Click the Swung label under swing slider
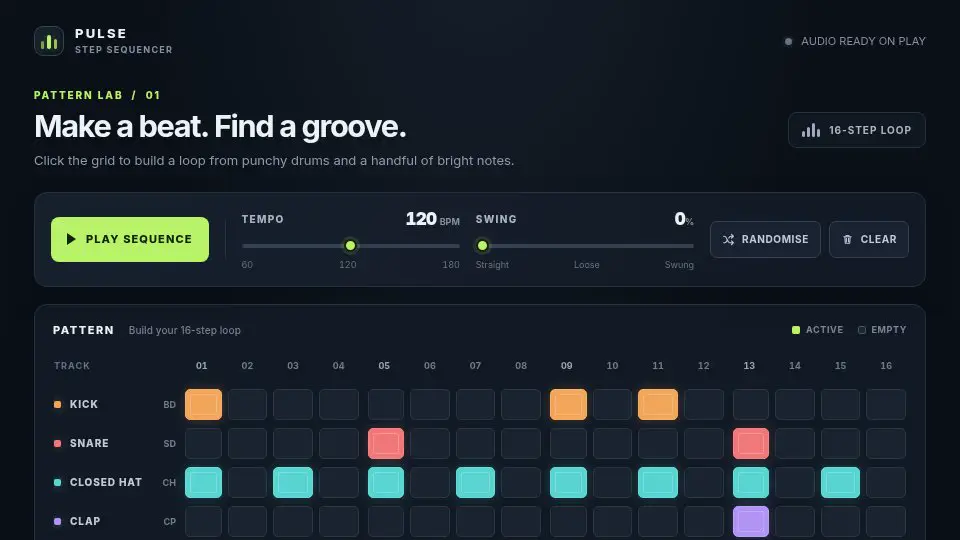The width and height of the screenshot is (960, 540). point(679,264)
